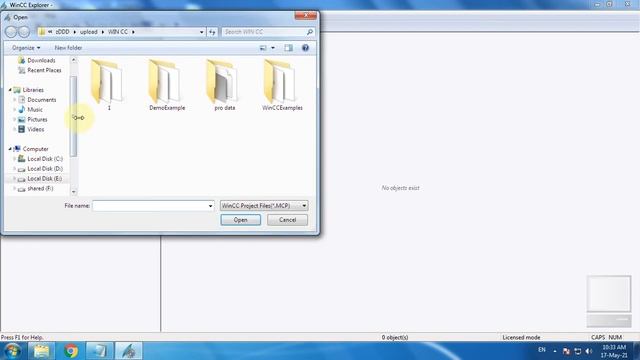Click the network tray icon
This screenshot has width=640, height=360.
[x=578, y=351]
